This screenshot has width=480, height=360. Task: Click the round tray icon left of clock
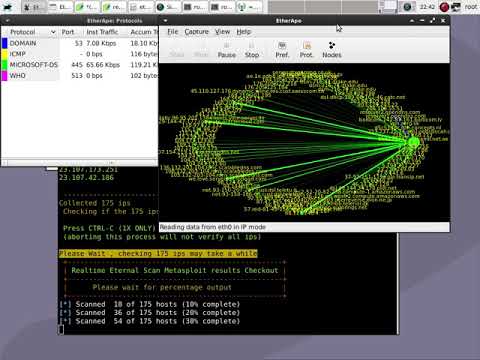407,7
